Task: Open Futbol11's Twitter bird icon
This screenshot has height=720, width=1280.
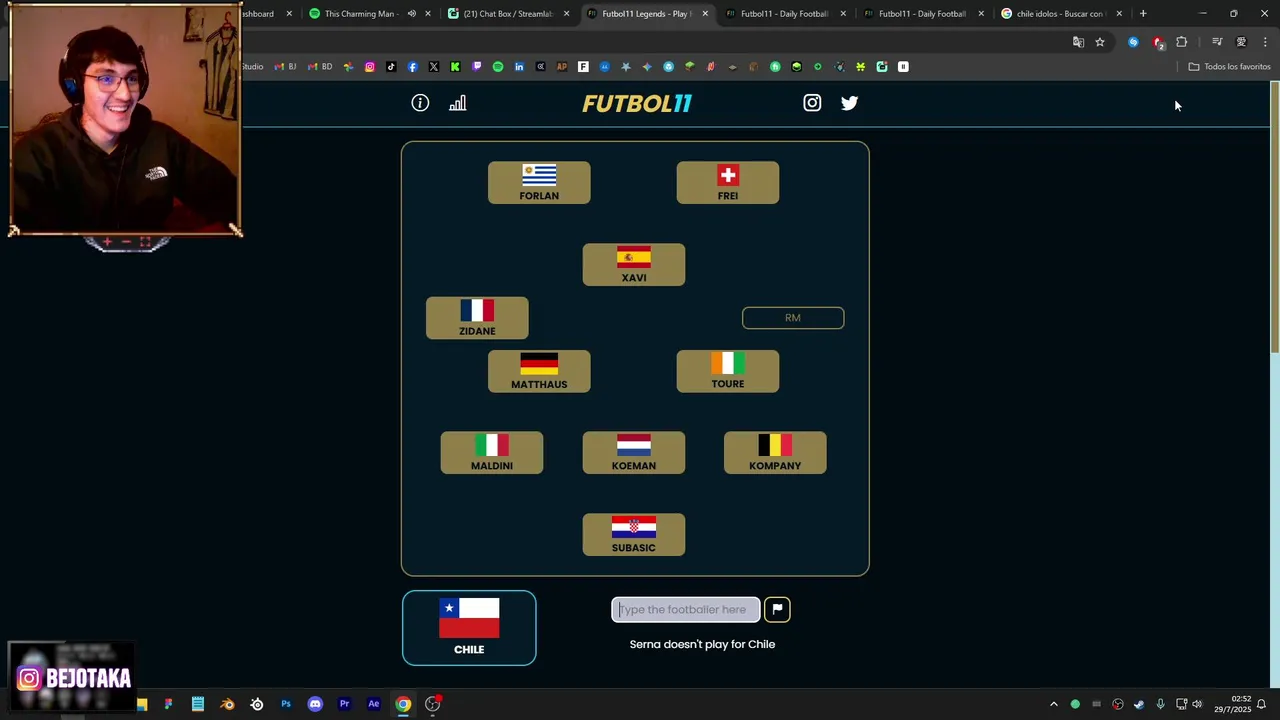Action: (x=849, y=103)
